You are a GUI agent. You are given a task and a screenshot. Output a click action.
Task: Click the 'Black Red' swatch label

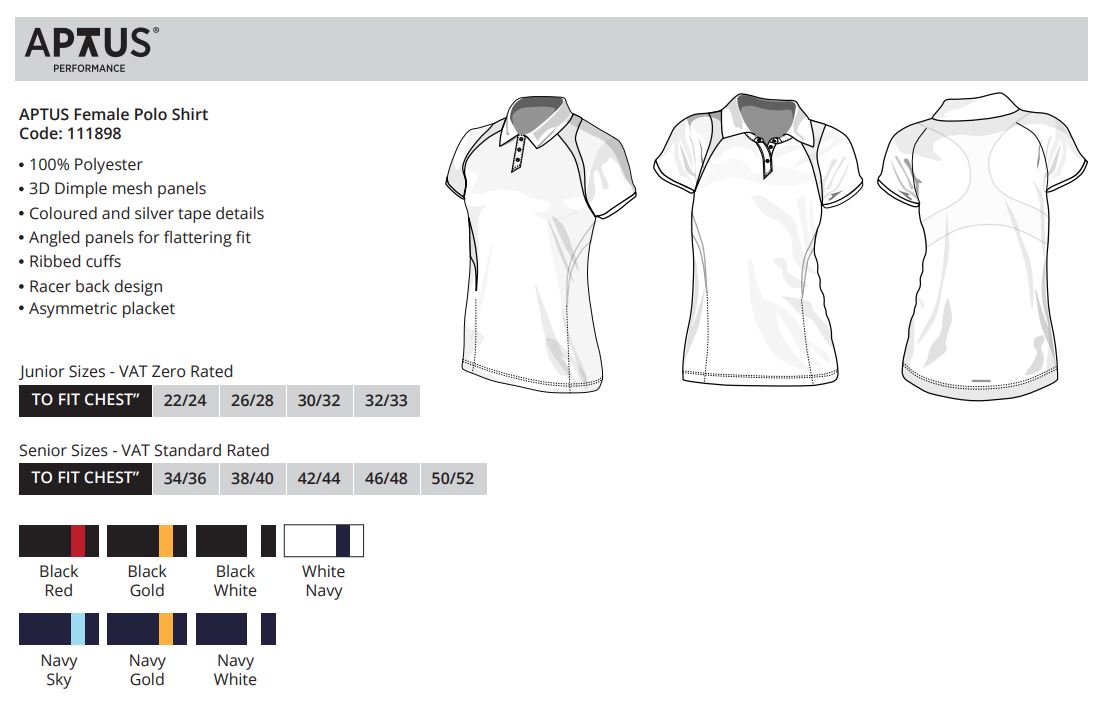(x=59, y=581)
